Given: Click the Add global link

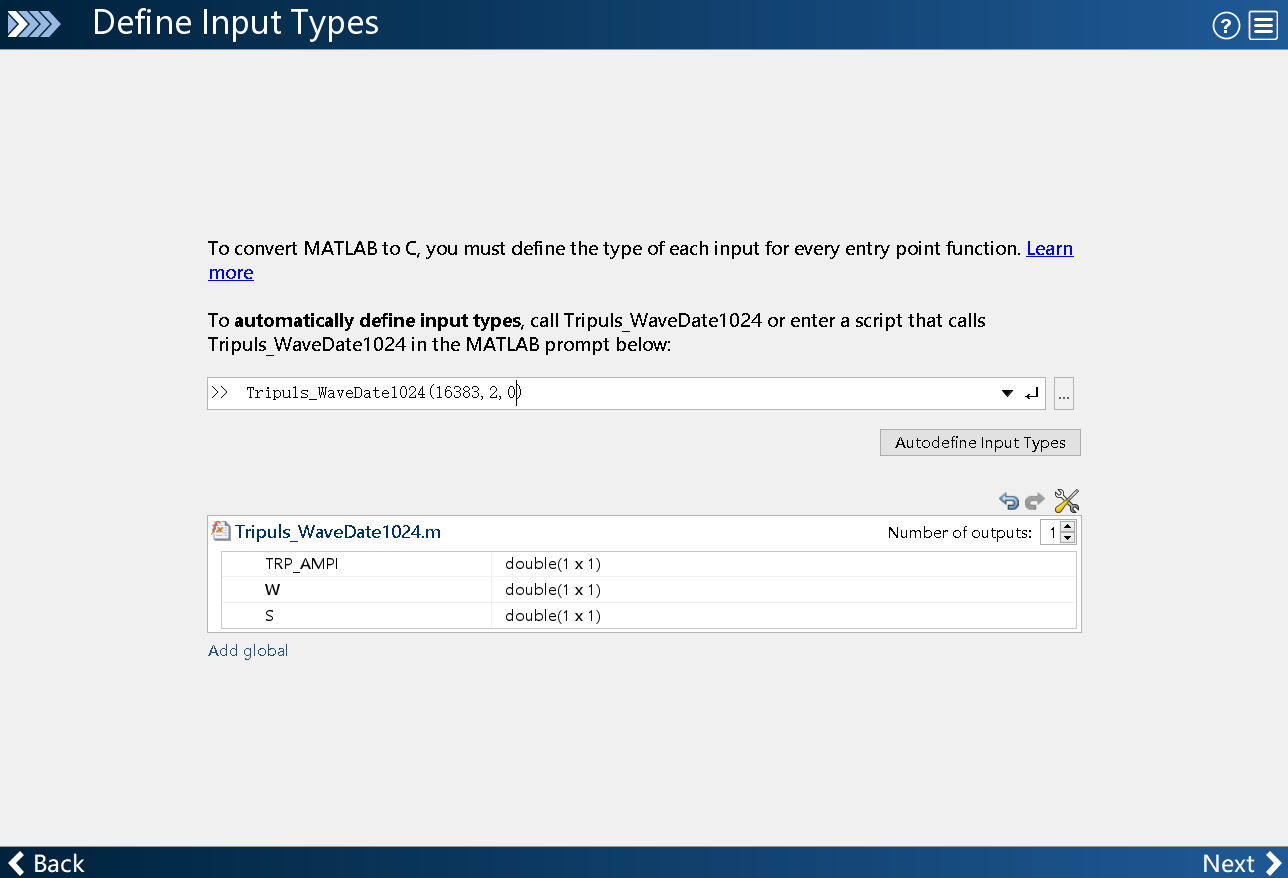Looking at the screenshot, I should (248, 651).
